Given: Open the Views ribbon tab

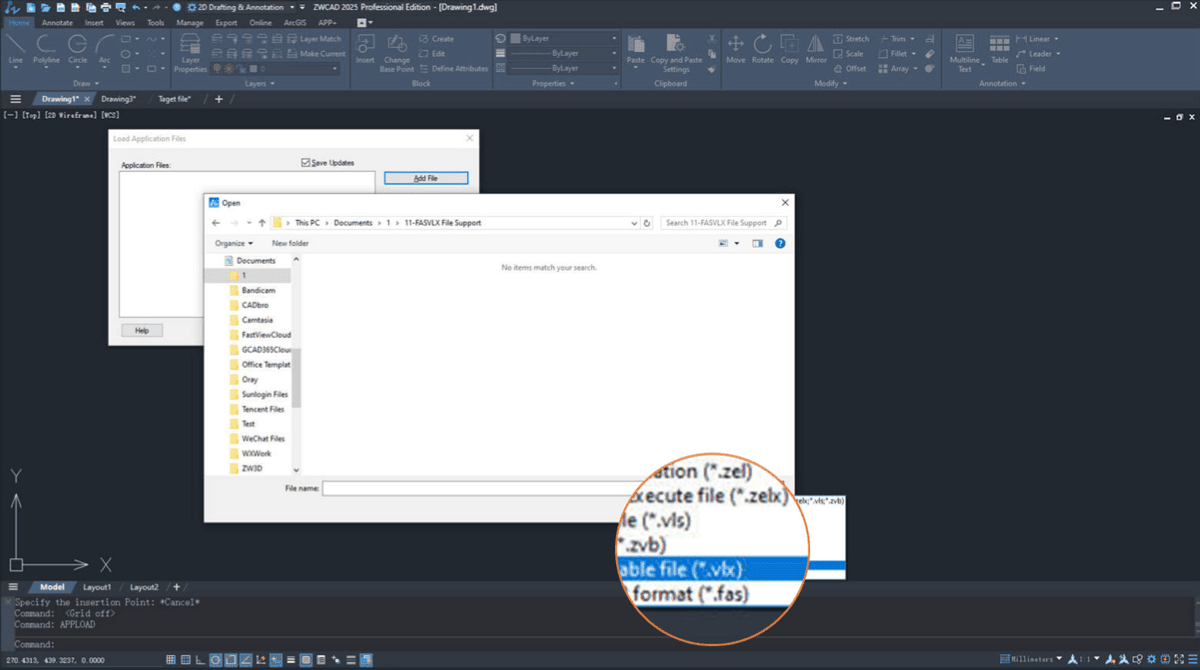Looking at the screenshot, I should click(x=125, y=22).
